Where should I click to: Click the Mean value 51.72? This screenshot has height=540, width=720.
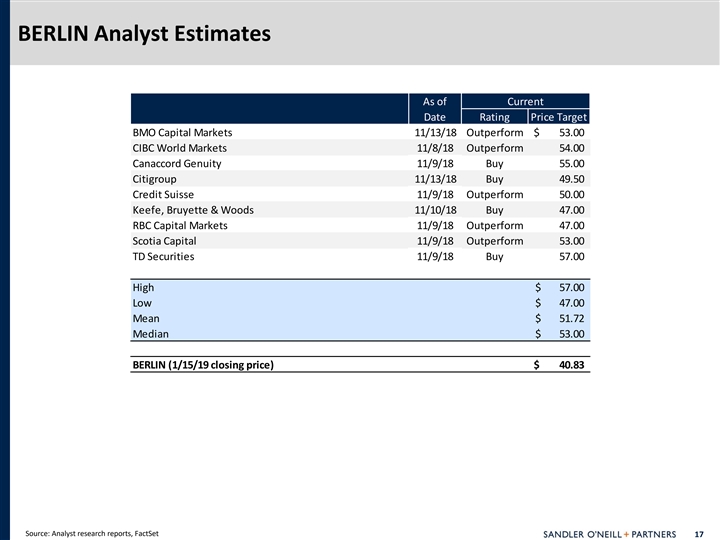pos(571,318)
